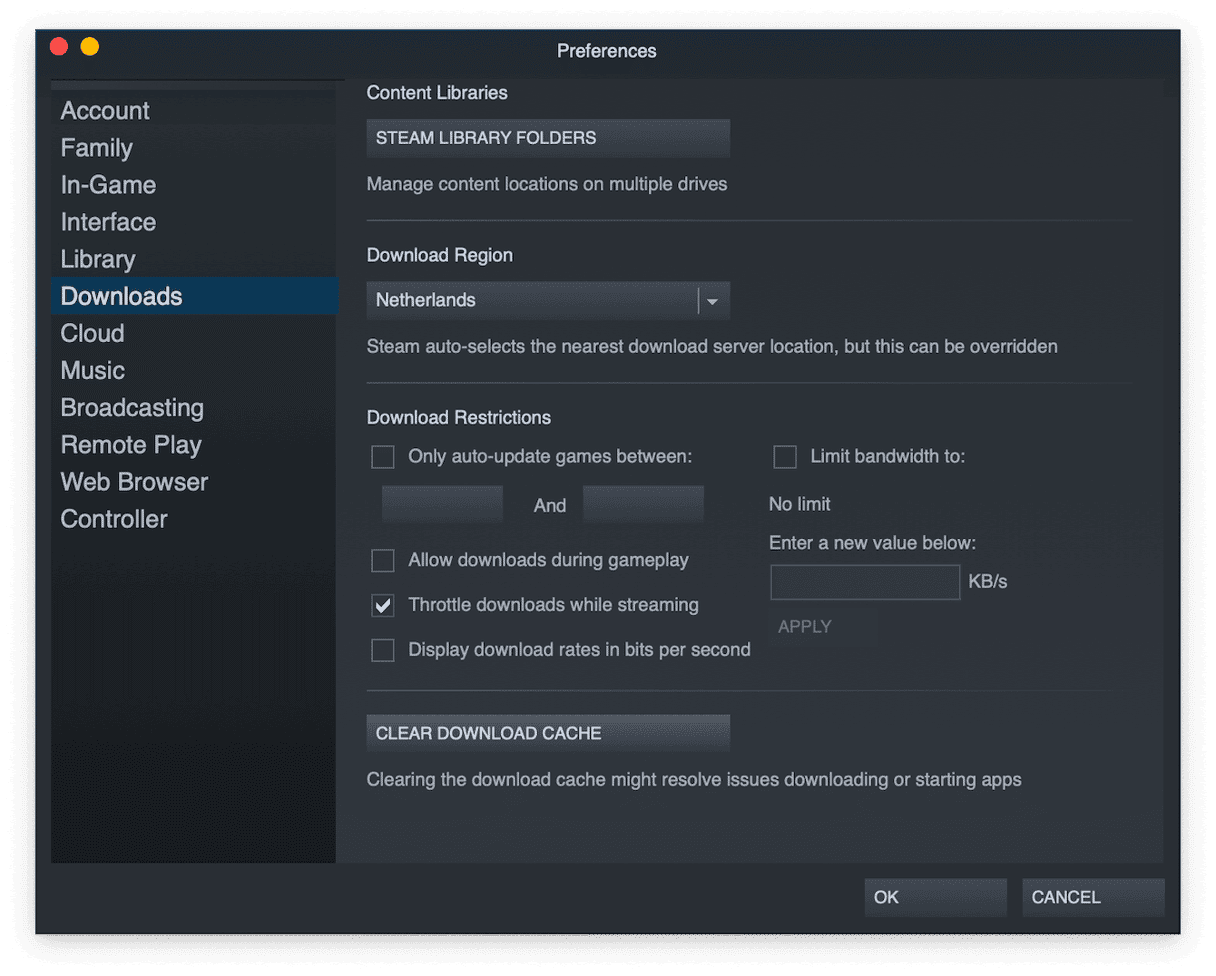Open Steam Library Folders
The width and height of the screenshot is (1216, 976).
(x=548, y=137)
